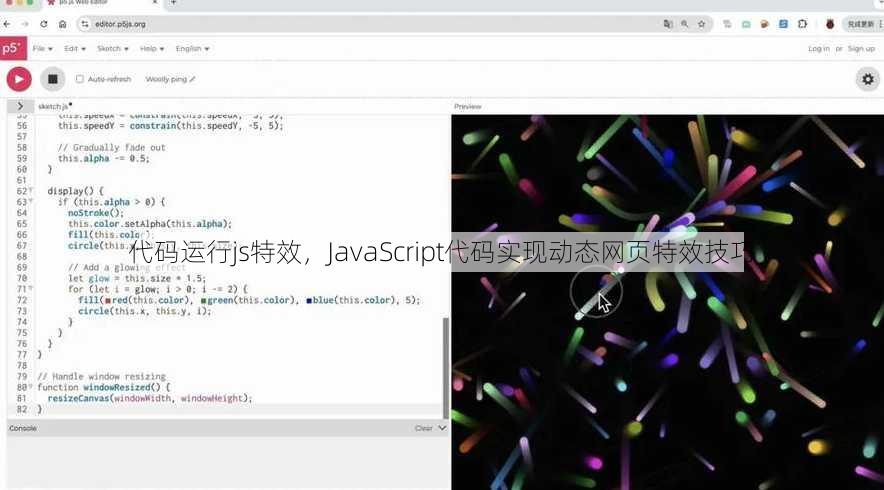Reload the editor page

tap(43, 24)
